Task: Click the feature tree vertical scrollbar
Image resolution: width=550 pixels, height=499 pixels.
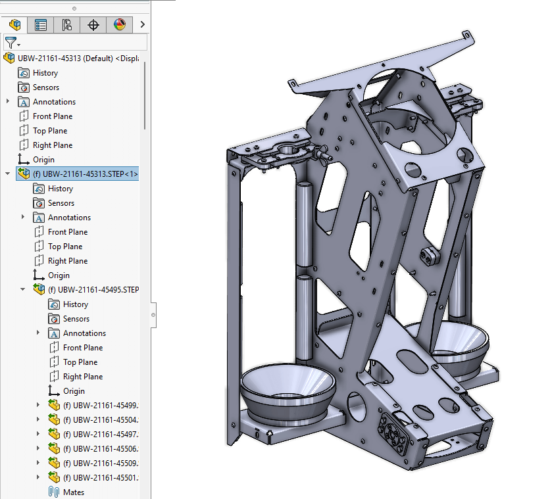Action: (145, 96)
